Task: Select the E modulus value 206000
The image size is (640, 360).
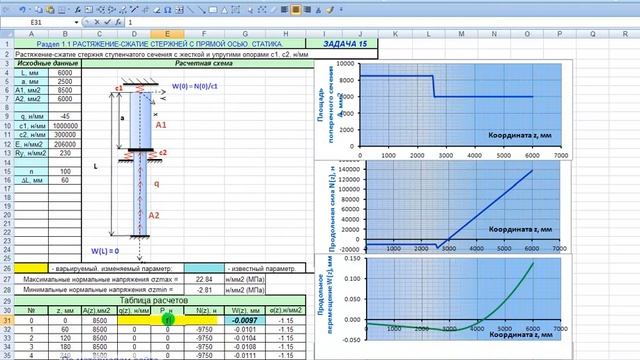Action: 64,144
